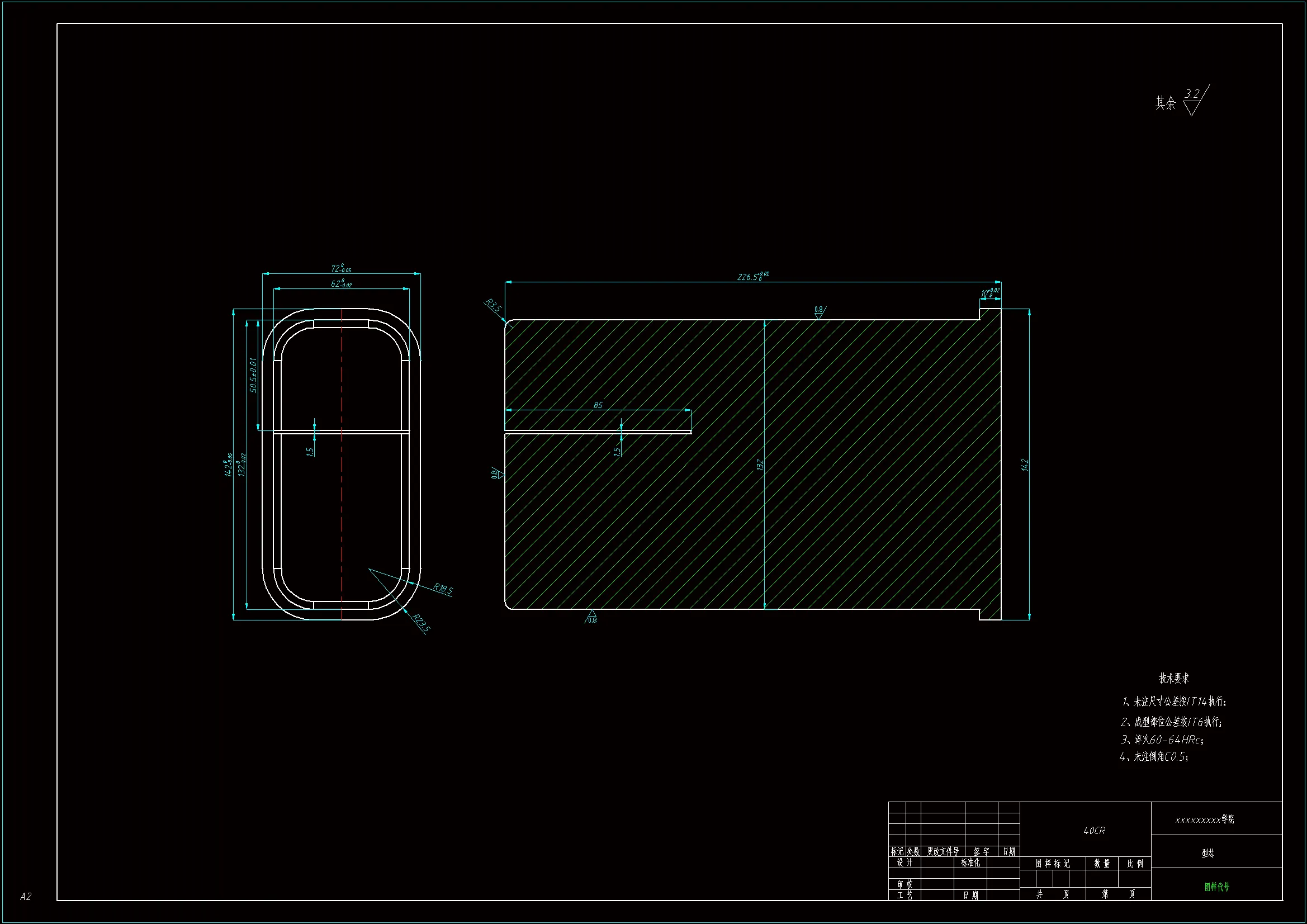Select the R23.5 outer radius label
Screen dimensions: 1307x924
(x=421, y=623)
